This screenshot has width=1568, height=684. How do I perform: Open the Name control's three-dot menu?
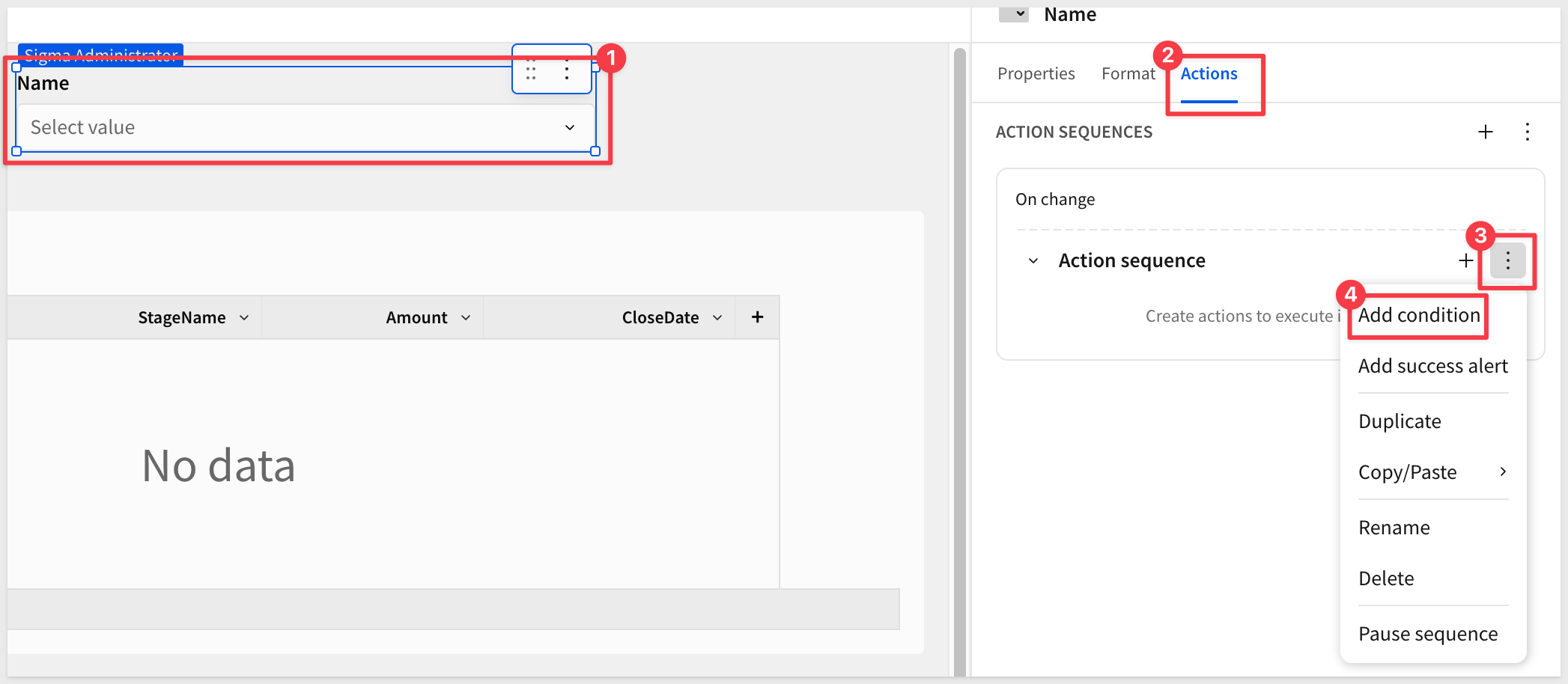click(567, 70)
